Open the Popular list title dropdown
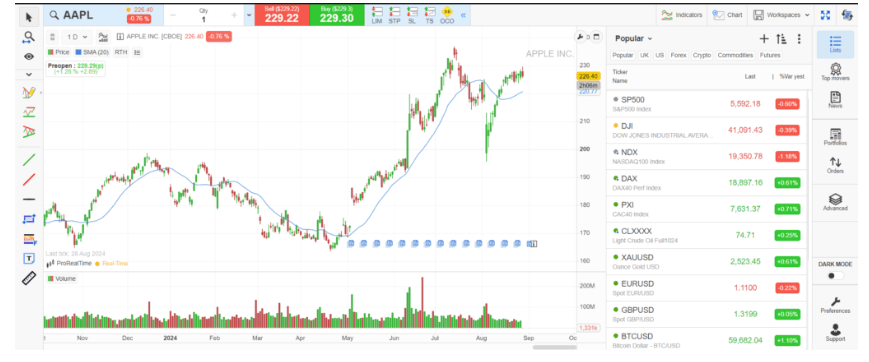 [x=633, y=39]
